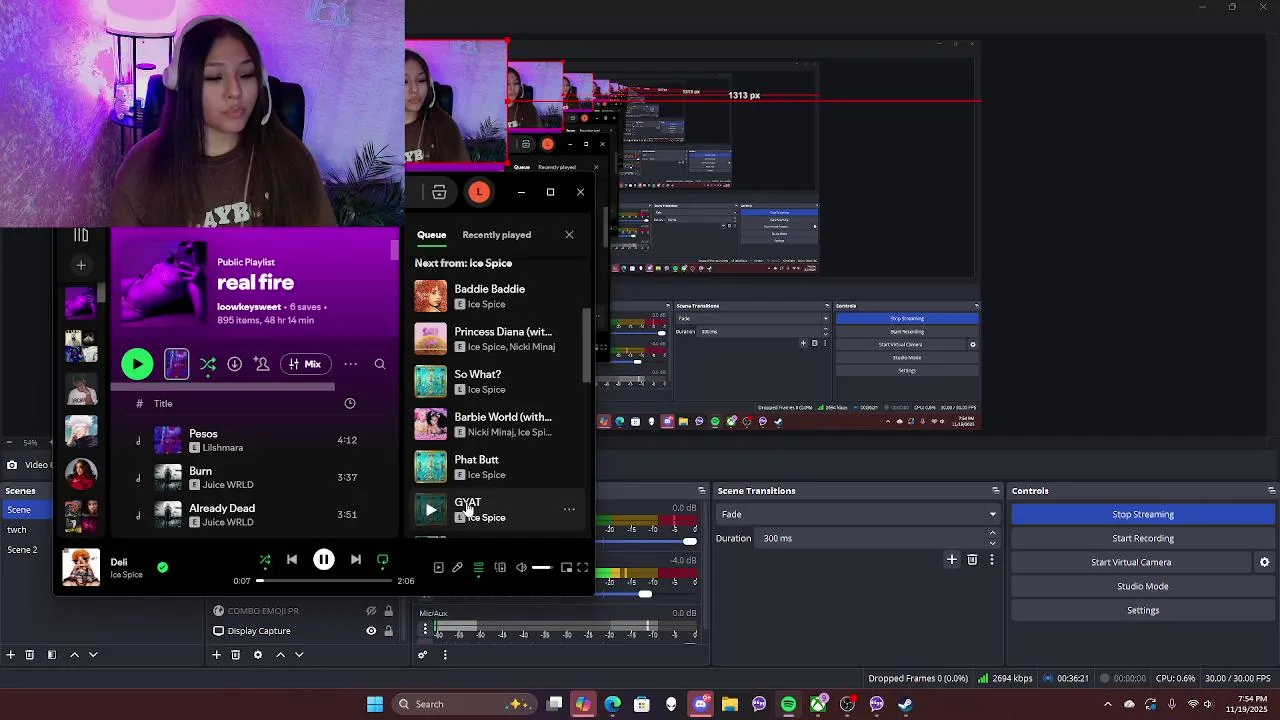Skip to the next track
Viewport: 1280px width, 720px height.
(356, 560)
